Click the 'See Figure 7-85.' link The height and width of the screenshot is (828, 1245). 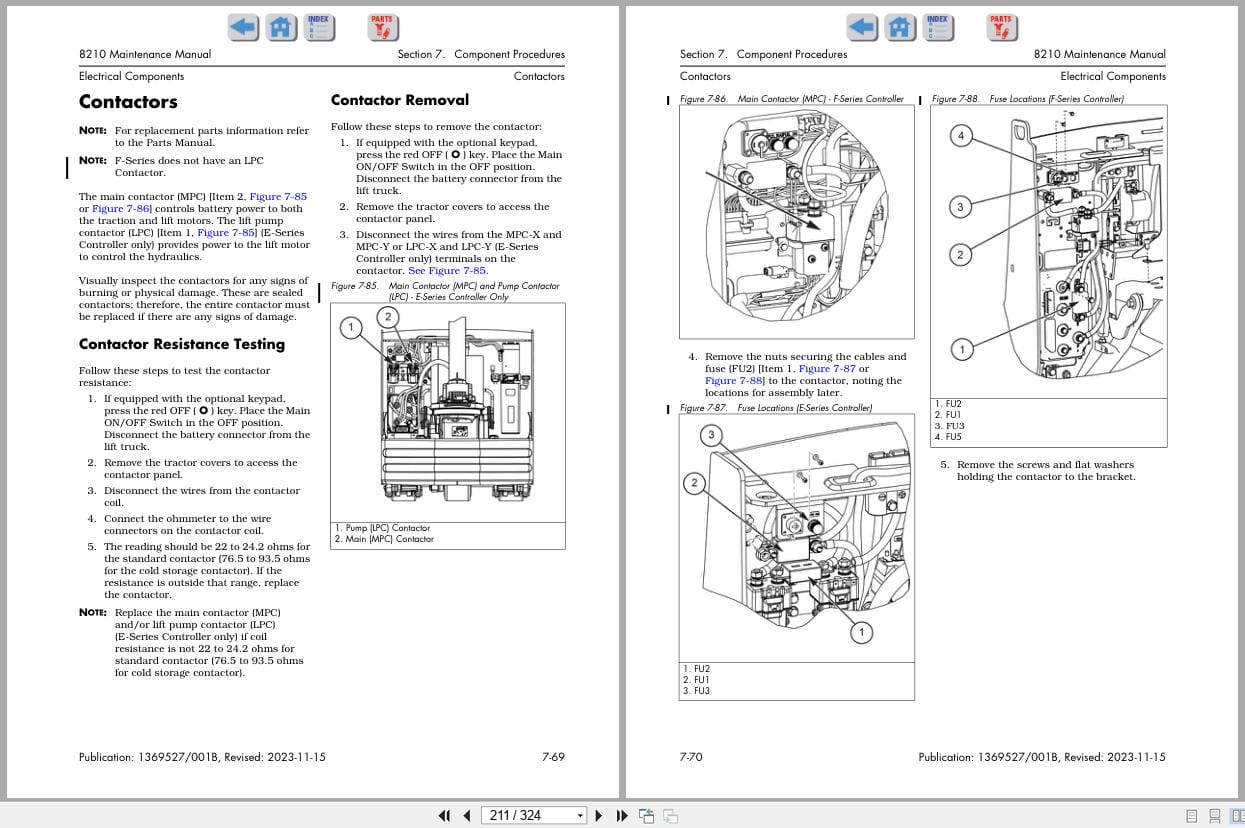point(448,271)
